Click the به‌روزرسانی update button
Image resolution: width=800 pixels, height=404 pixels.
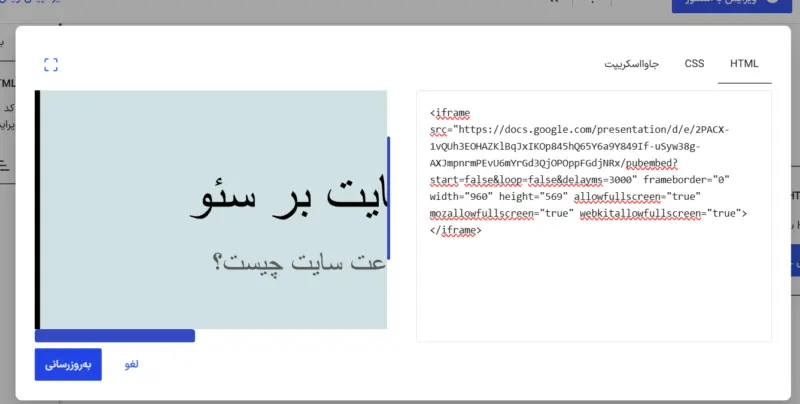[68, 364]
